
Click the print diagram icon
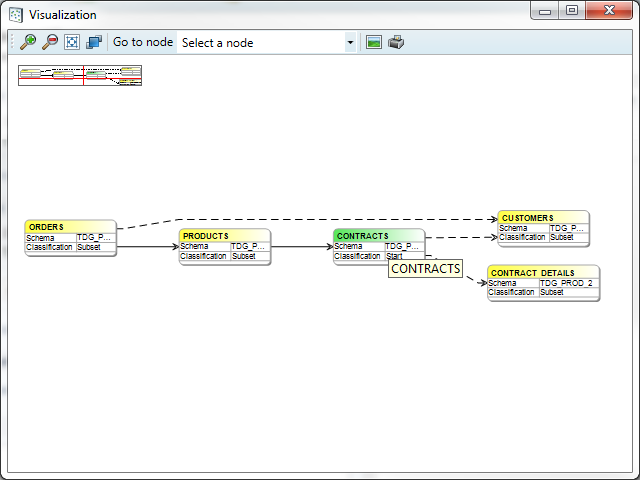396,42
